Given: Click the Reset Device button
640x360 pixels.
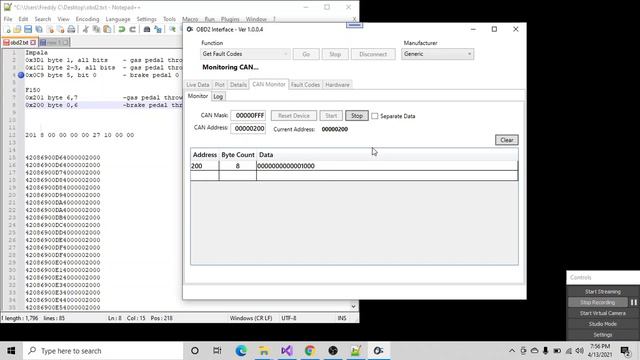Looking at the screenshot, I should 293,116.
